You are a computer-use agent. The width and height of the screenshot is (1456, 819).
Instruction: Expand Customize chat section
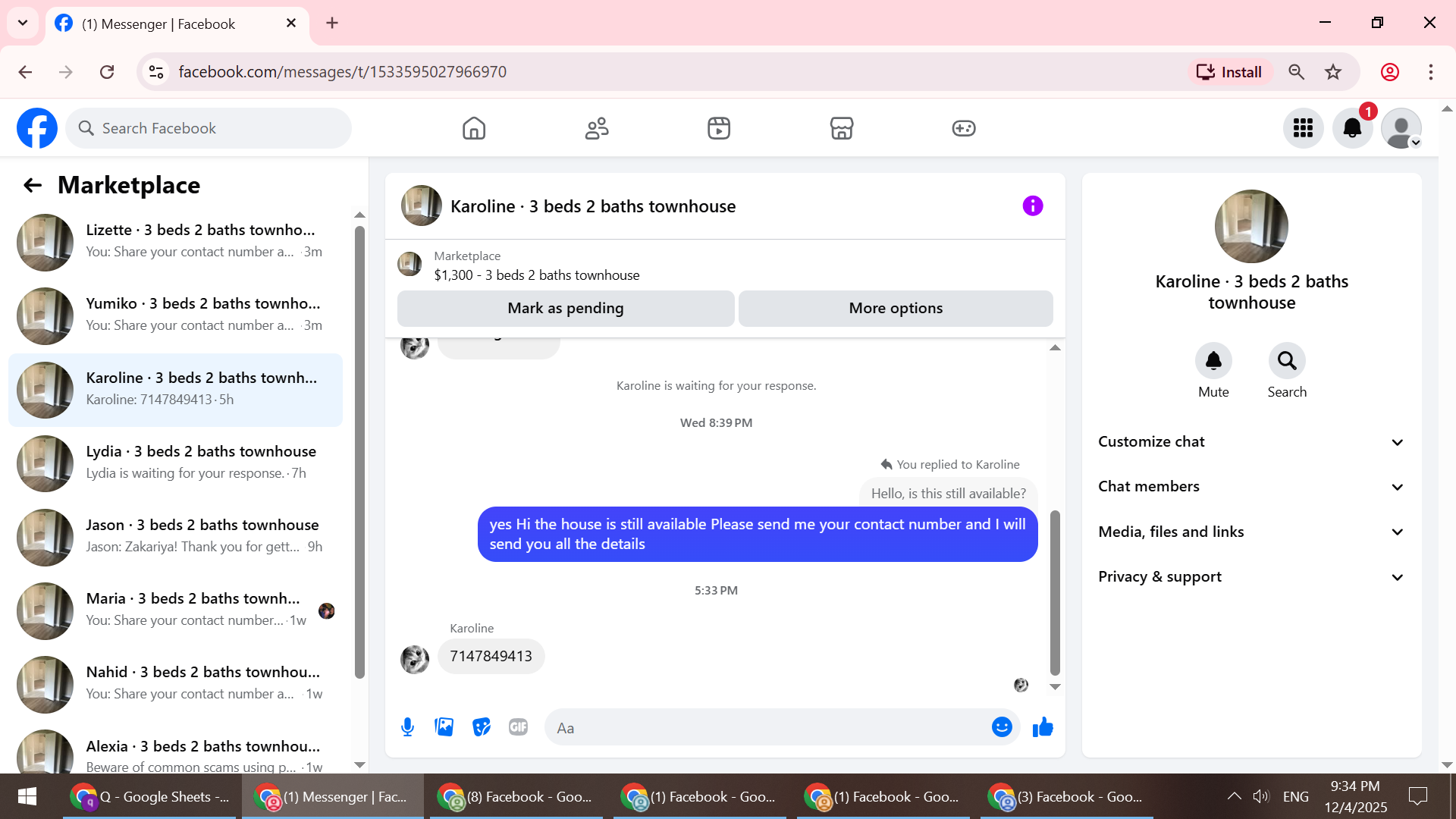(x=1251, y=442)
